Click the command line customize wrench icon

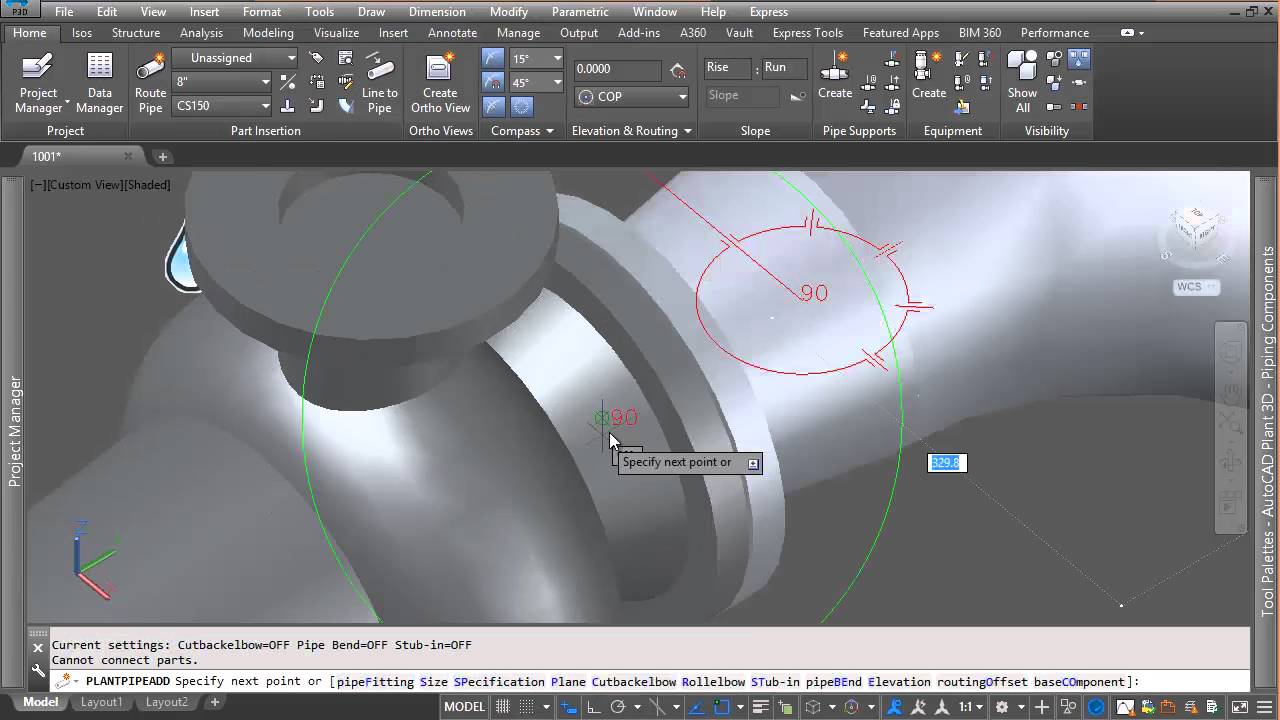38,671
